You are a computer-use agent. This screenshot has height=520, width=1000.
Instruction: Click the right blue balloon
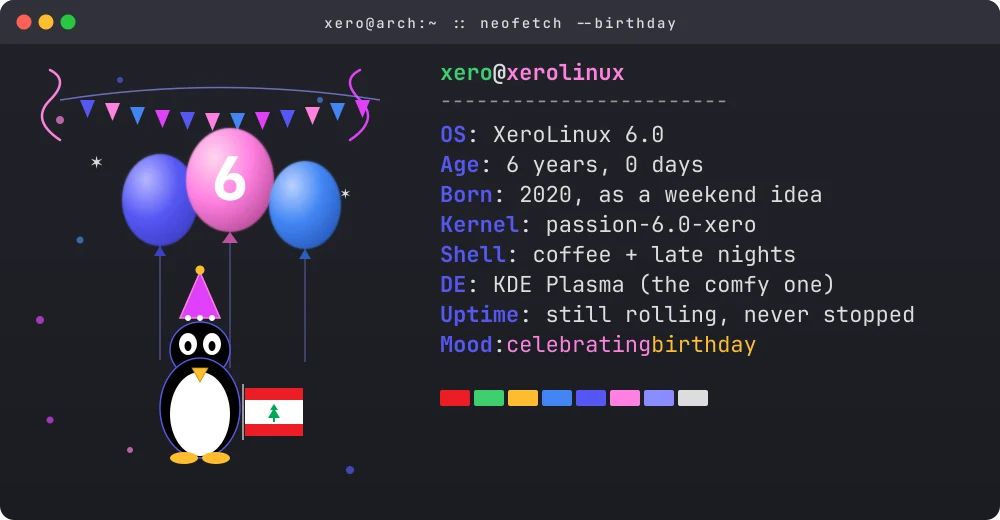305,204
